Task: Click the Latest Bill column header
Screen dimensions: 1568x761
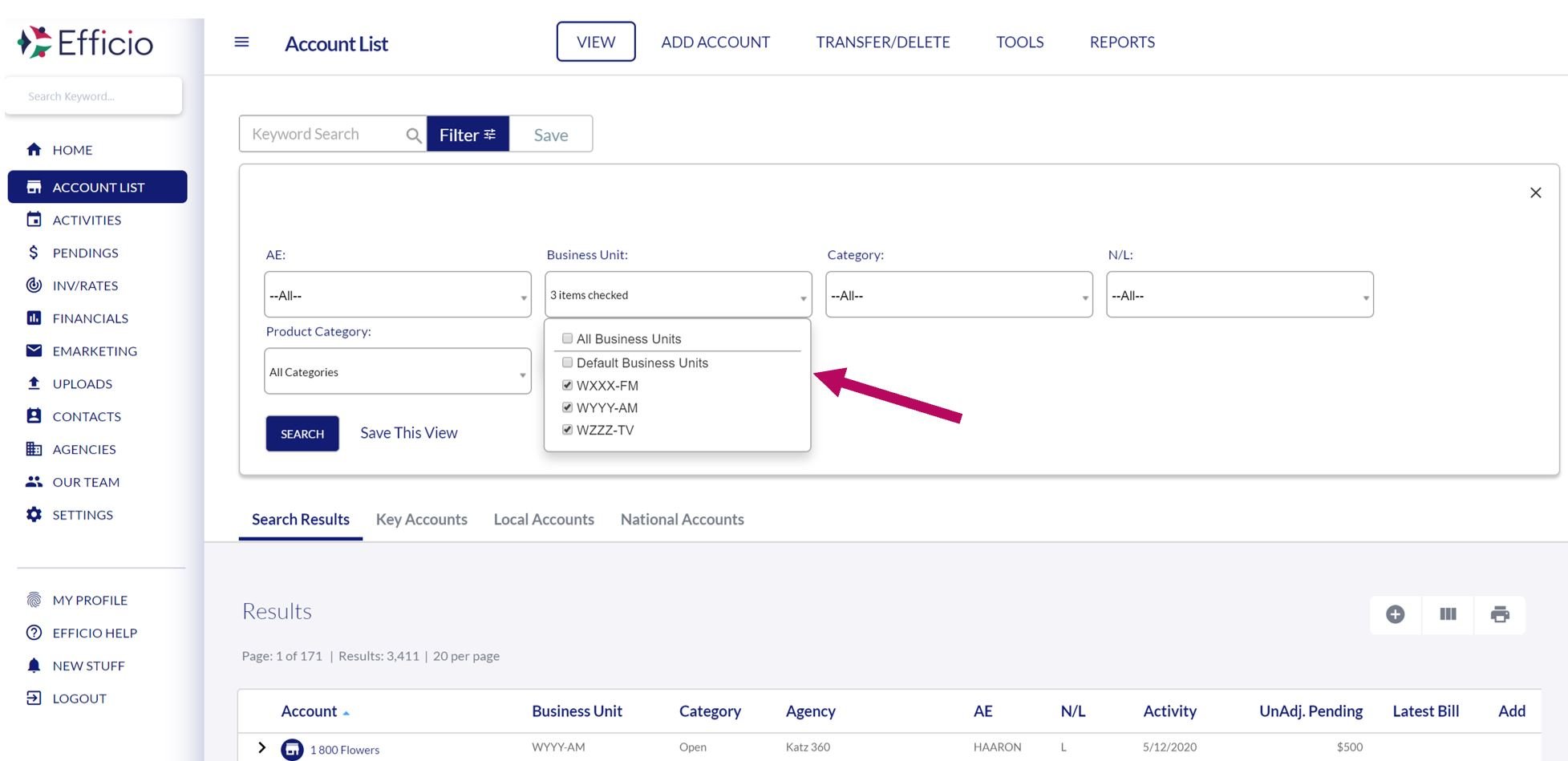Action: point(1425,711)
